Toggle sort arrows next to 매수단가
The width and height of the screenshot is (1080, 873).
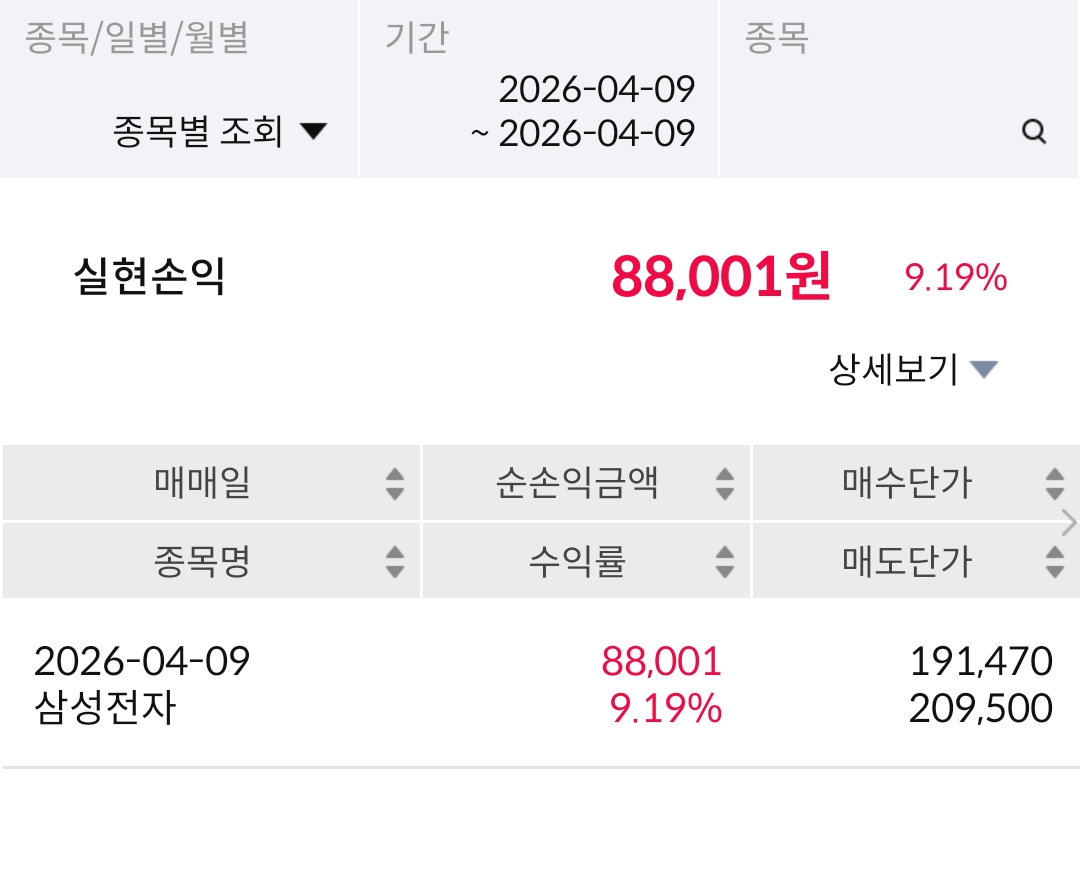click(1054, 484)
